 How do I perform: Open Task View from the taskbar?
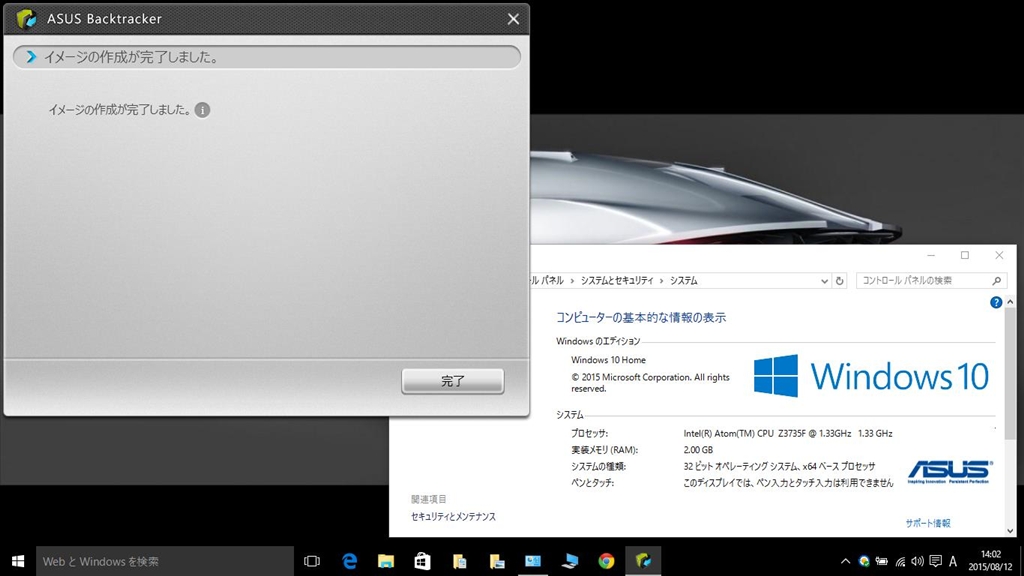click(312, 561)
